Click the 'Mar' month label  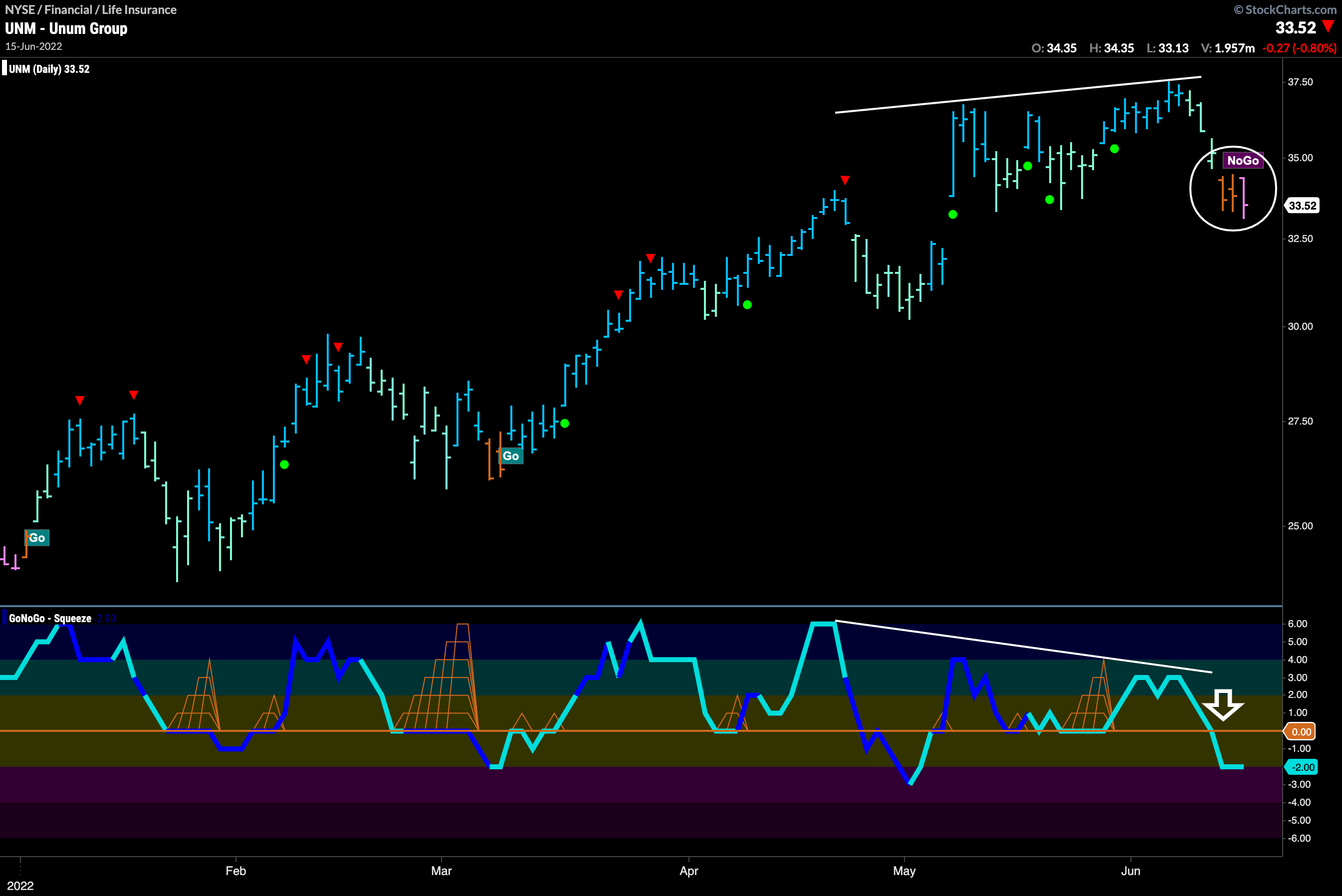point(441,871)
